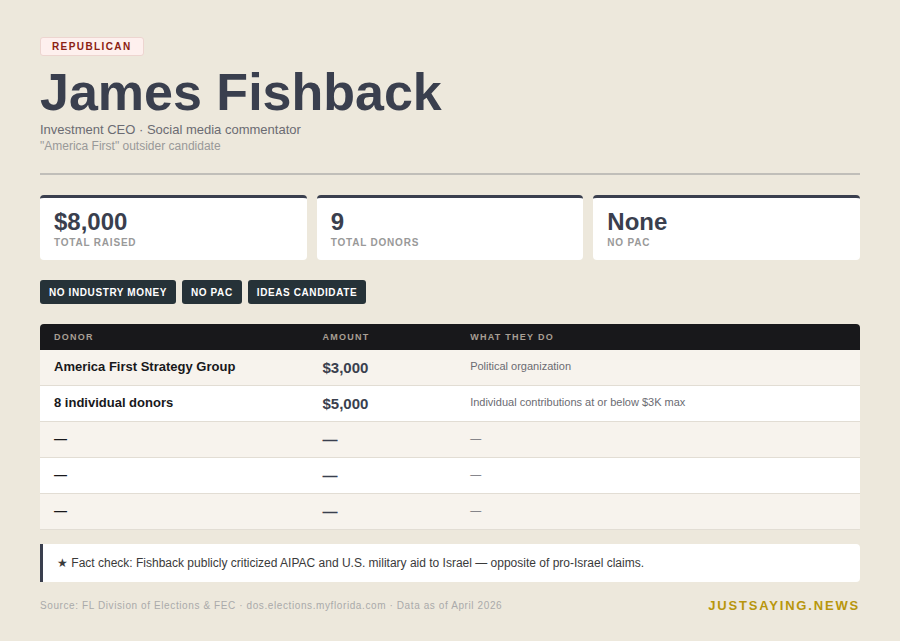Click the James Fishback headline
900x641 pixels.
pos(241,92)
